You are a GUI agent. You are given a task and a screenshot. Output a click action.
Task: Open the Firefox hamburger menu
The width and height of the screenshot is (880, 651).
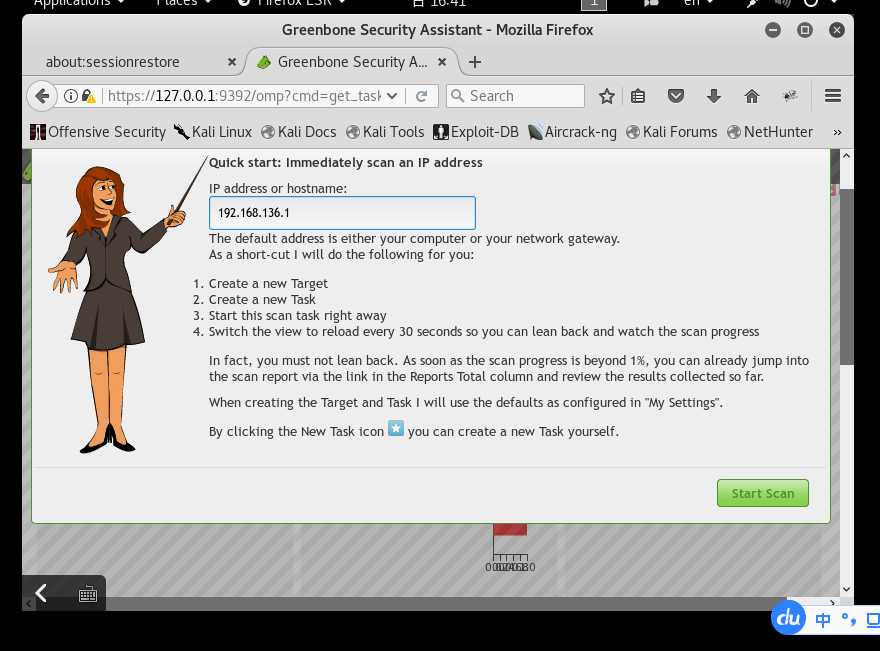coord(833,96)
